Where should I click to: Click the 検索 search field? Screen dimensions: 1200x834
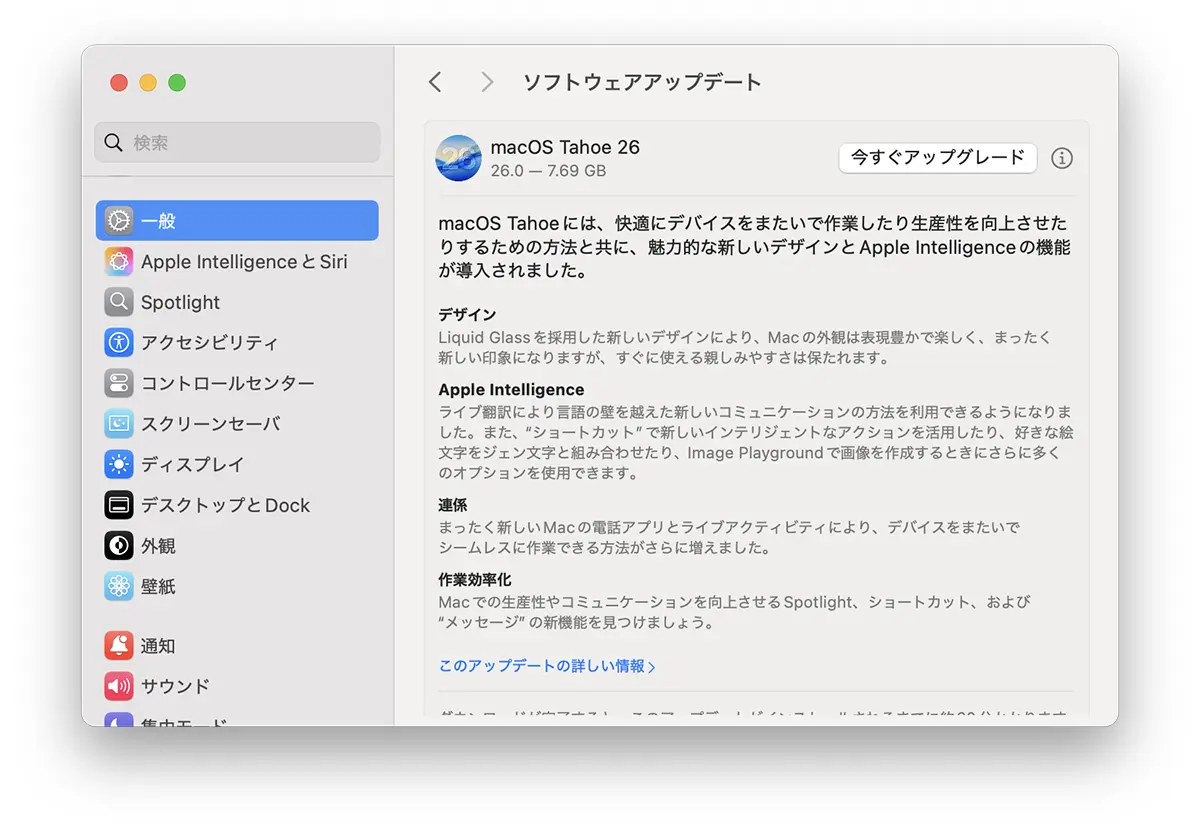(236, 142)
